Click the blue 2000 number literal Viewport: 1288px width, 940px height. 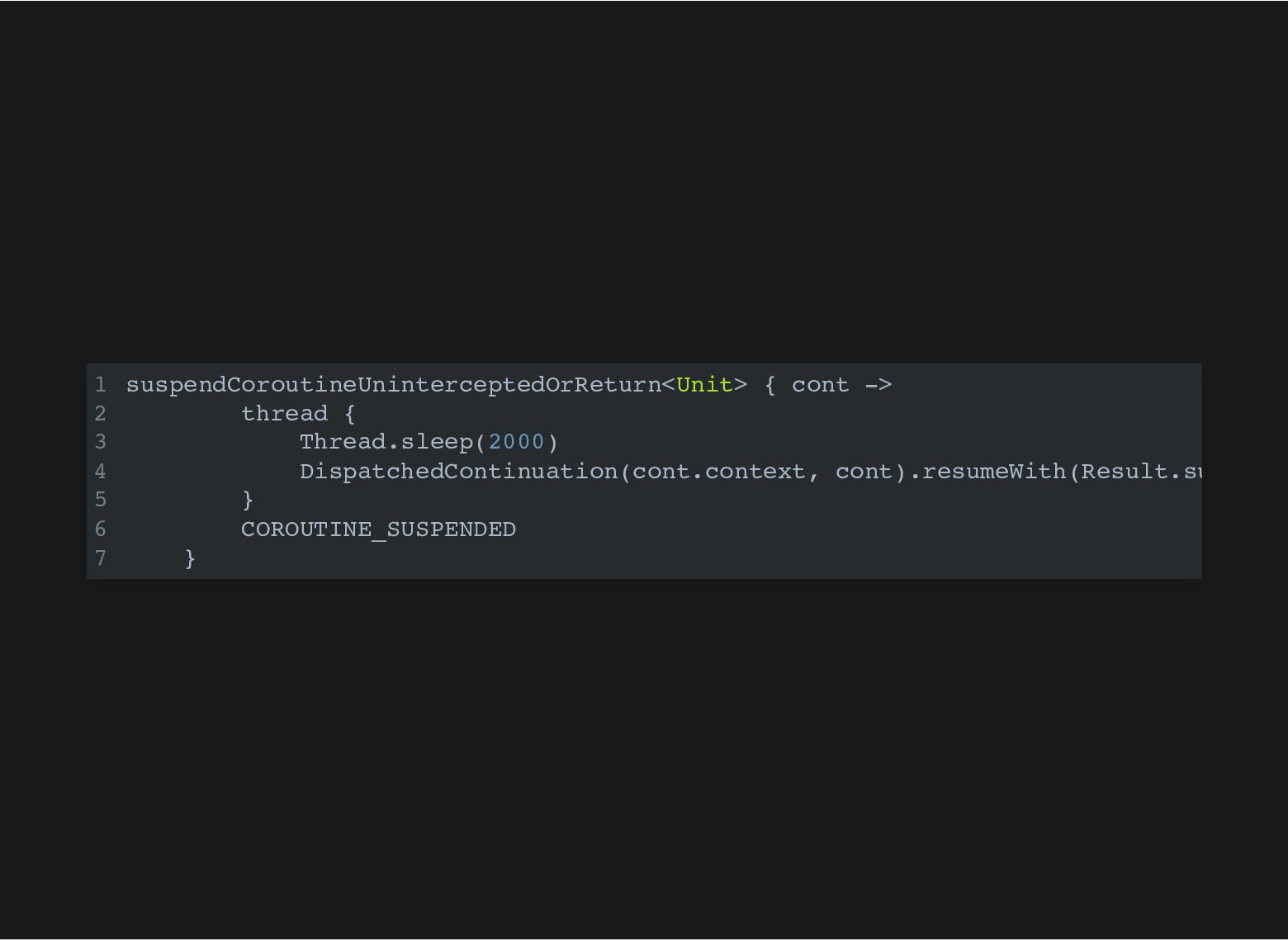coord(517,442)
